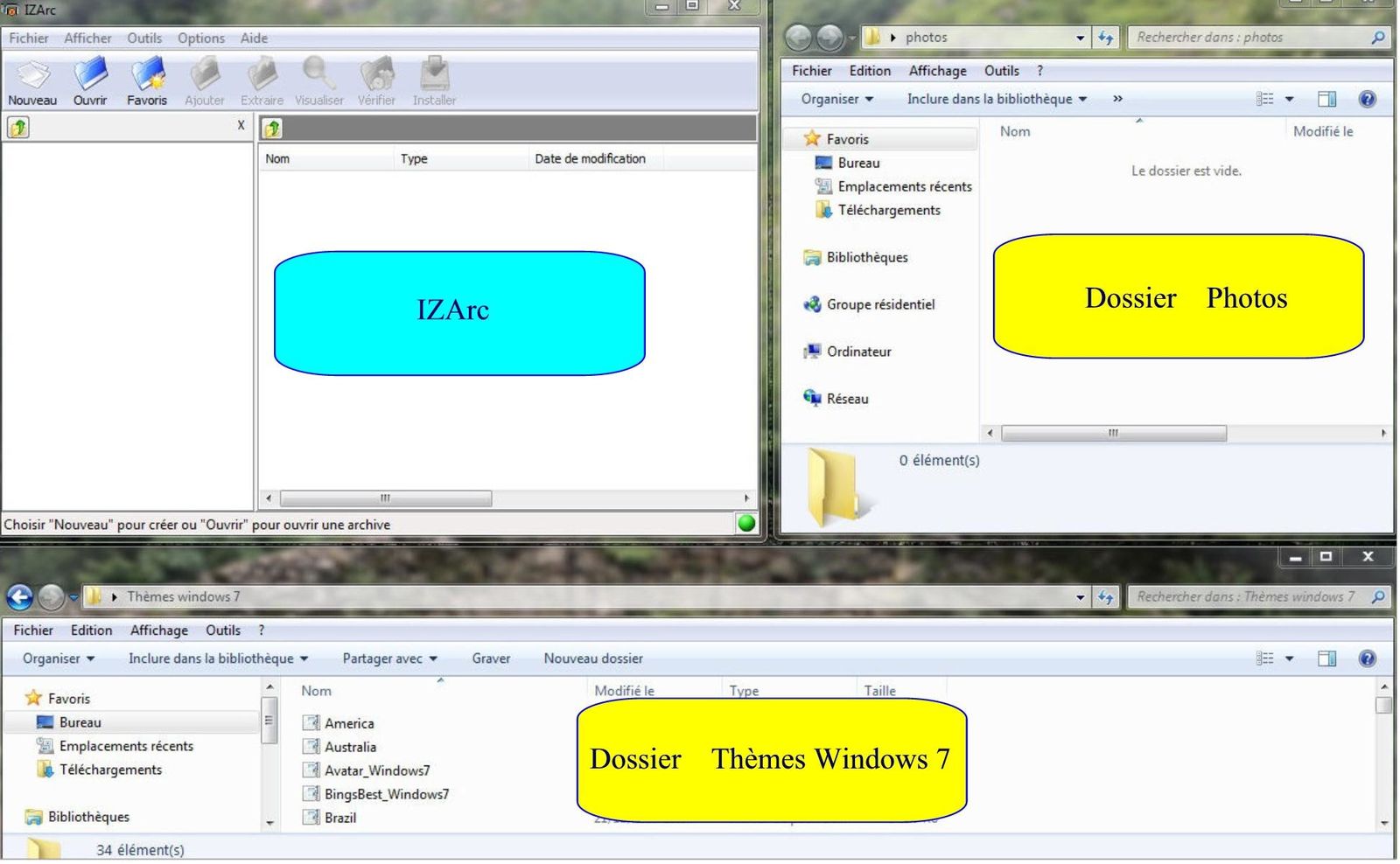Toggle the preview pane in photos window
Viewport: 1400px width, 864px height.
tap(1326, 99)
